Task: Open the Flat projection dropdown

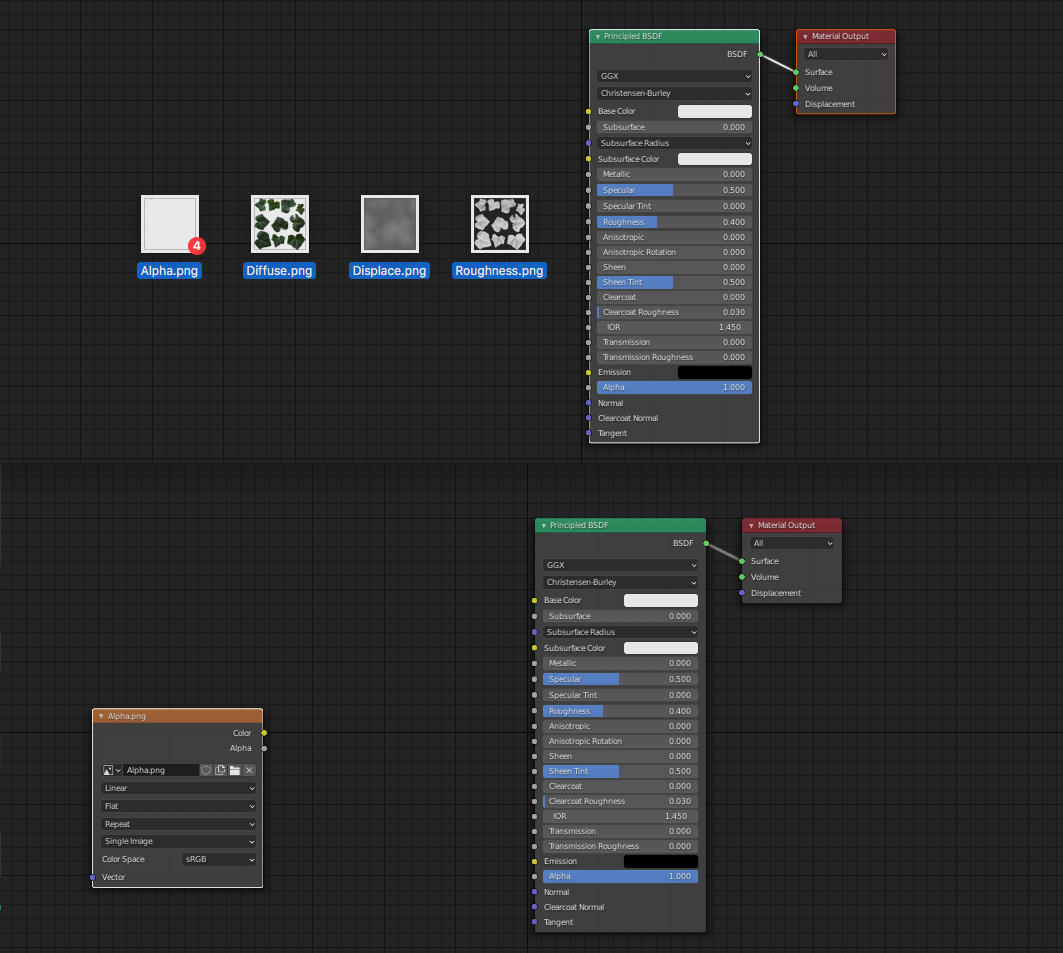Action: pos(178,806)
